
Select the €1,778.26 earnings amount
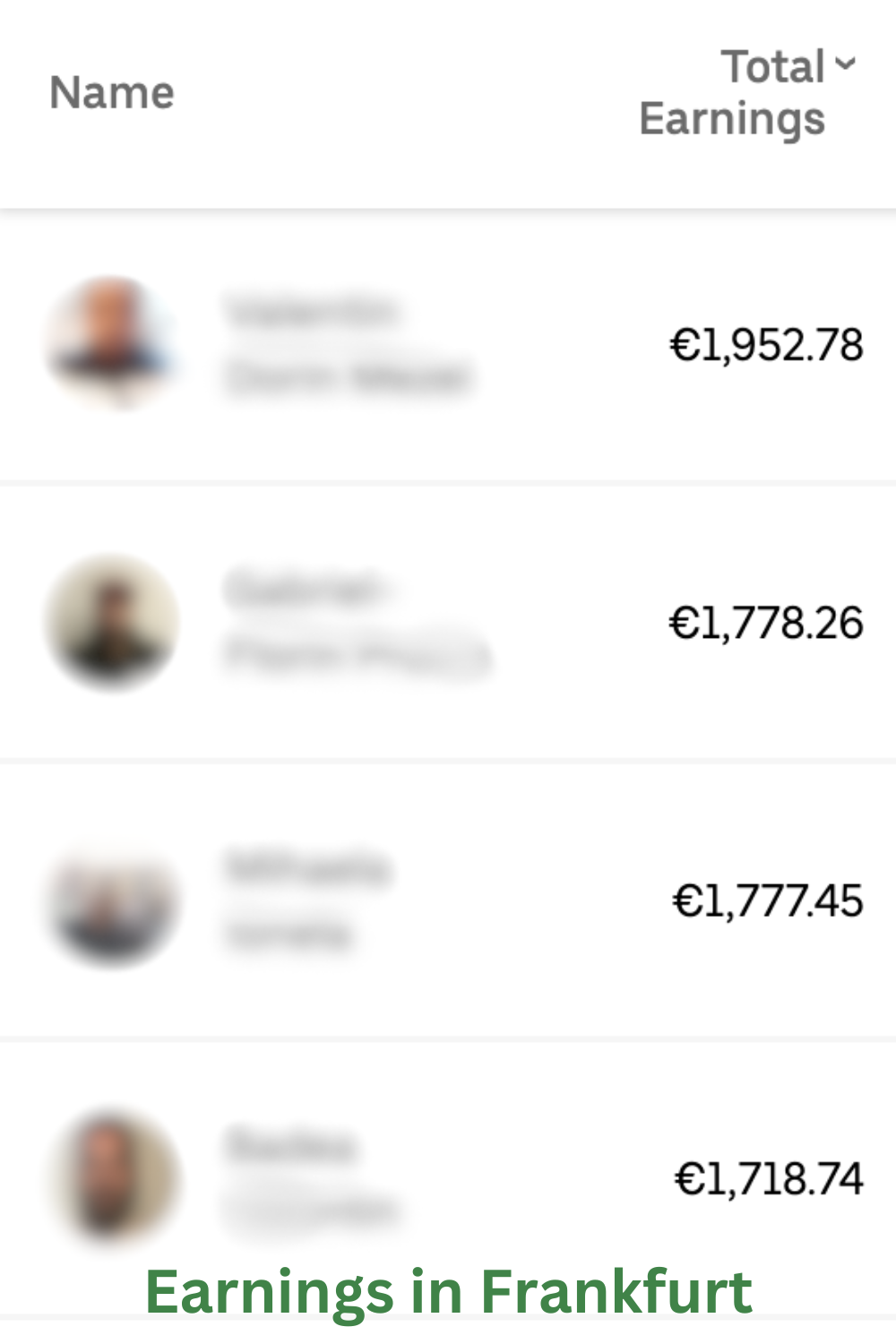(x=766, y=624)
